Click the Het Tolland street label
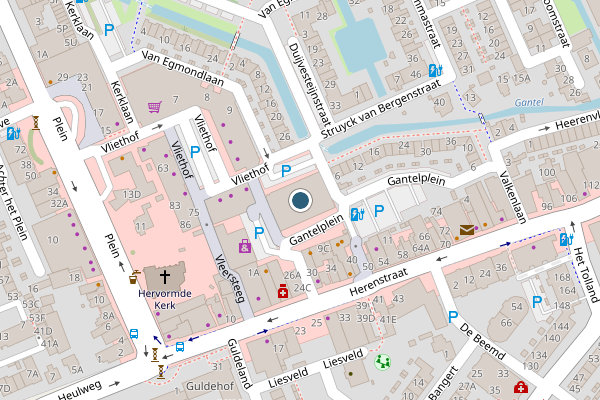 586,275
